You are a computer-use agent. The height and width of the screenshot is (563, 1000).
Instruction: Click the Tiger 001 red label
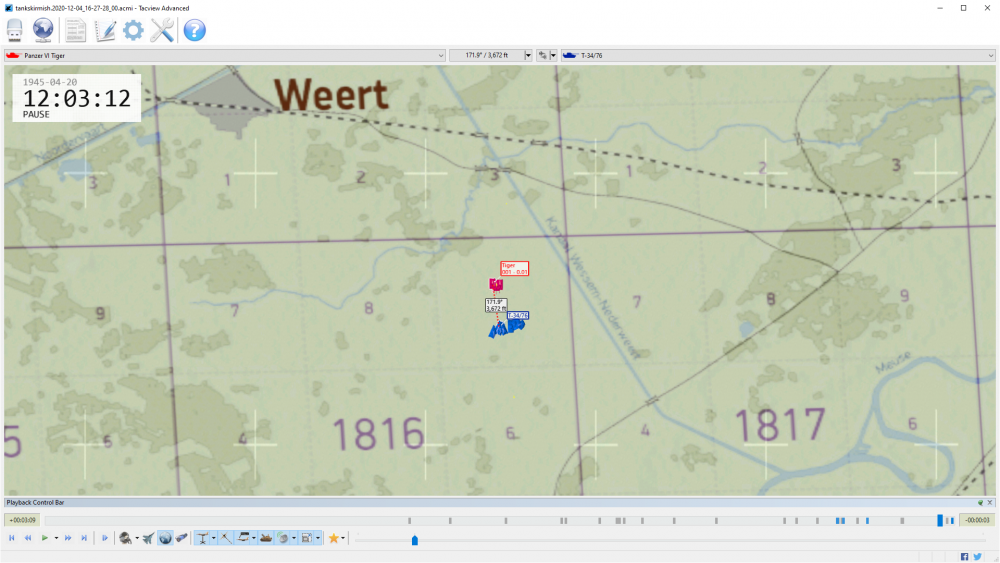514,268
